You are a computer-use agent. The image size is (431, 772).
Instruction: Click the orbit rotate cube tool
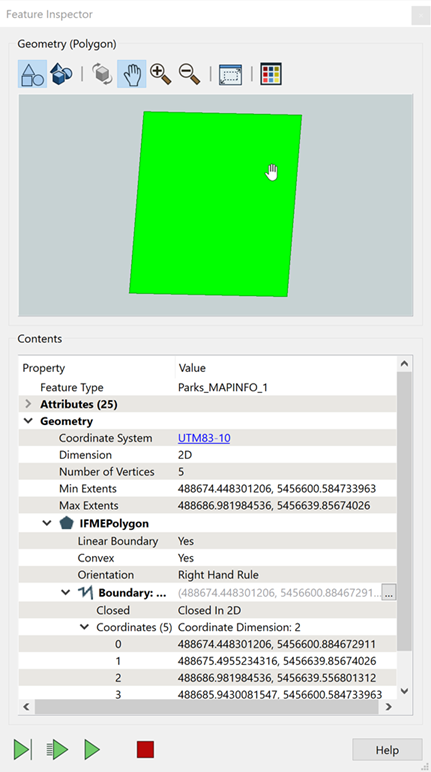click(102, 74)
